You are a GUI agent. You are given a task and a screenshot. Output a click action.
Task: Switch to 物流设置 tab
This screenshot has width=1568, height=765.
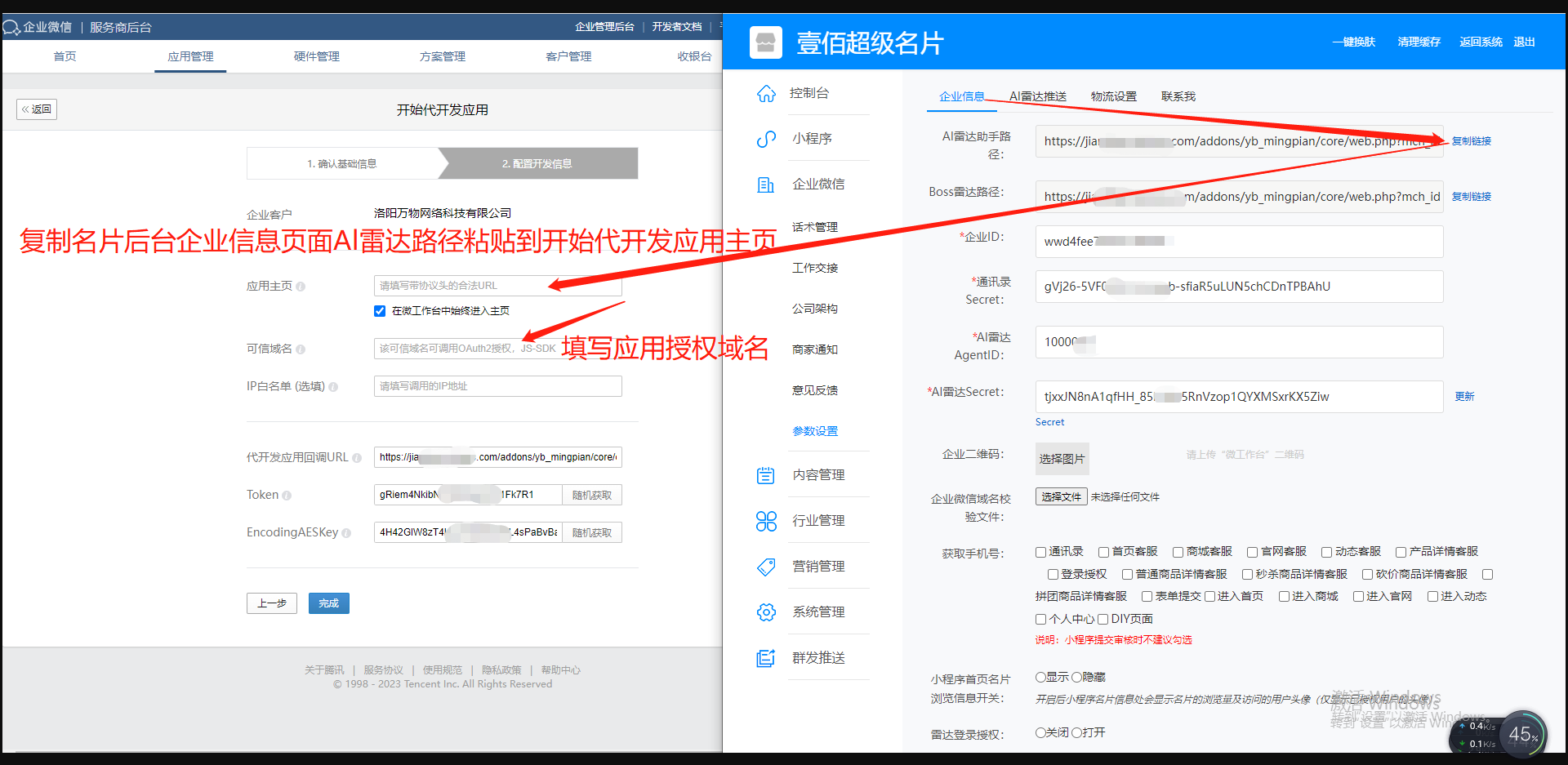(x=1114, y=96)
